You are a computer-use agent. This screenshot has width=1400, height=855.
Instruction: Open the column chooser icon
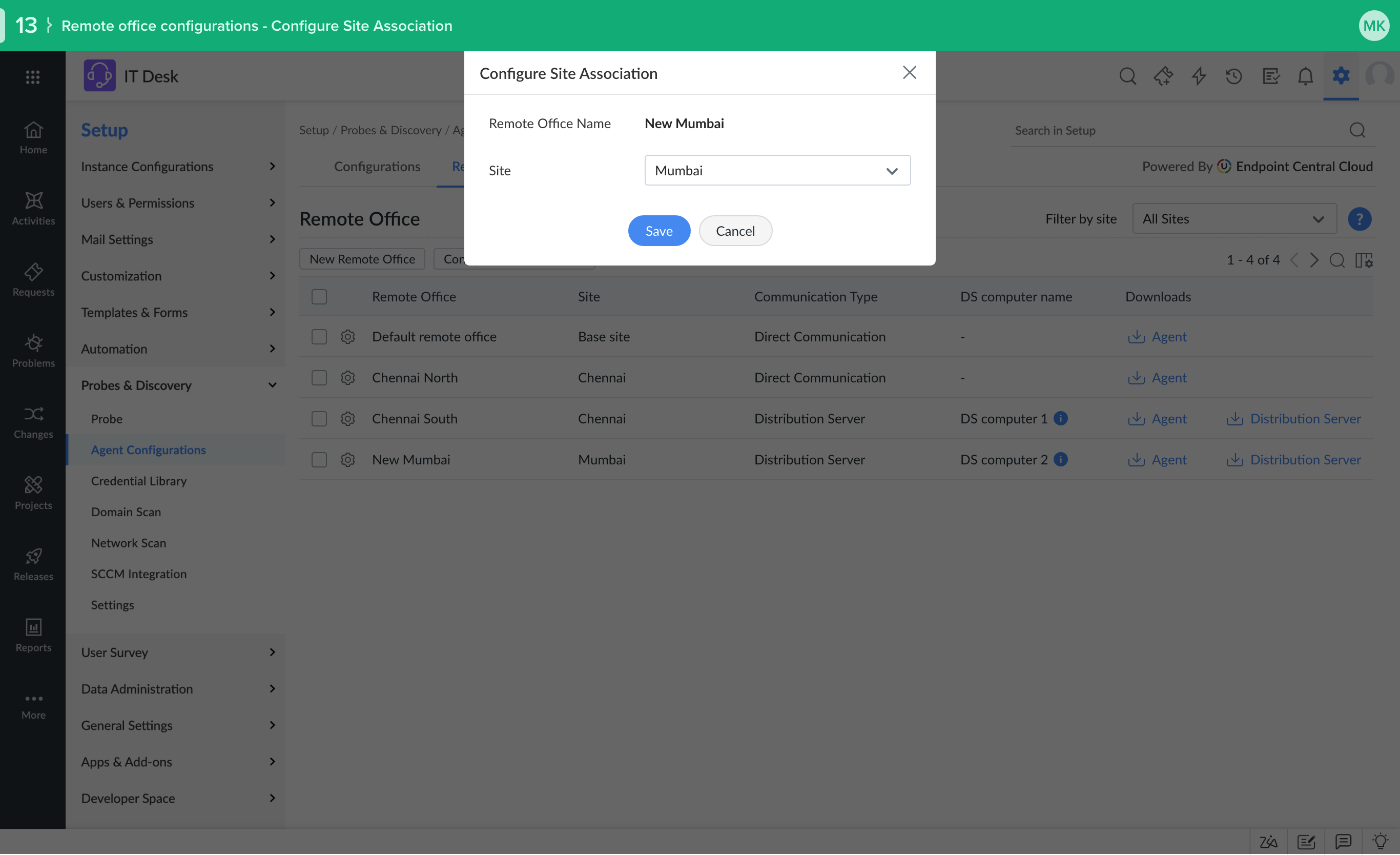coord(1364,260)
